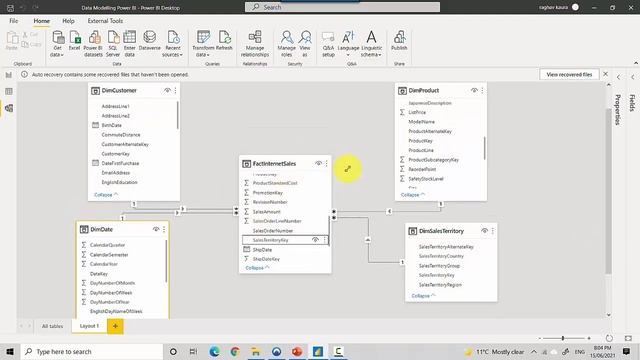This screenshot has height=360, width=640.
Task: Open File Explorer from taskbar
Action: coord(256,351)
